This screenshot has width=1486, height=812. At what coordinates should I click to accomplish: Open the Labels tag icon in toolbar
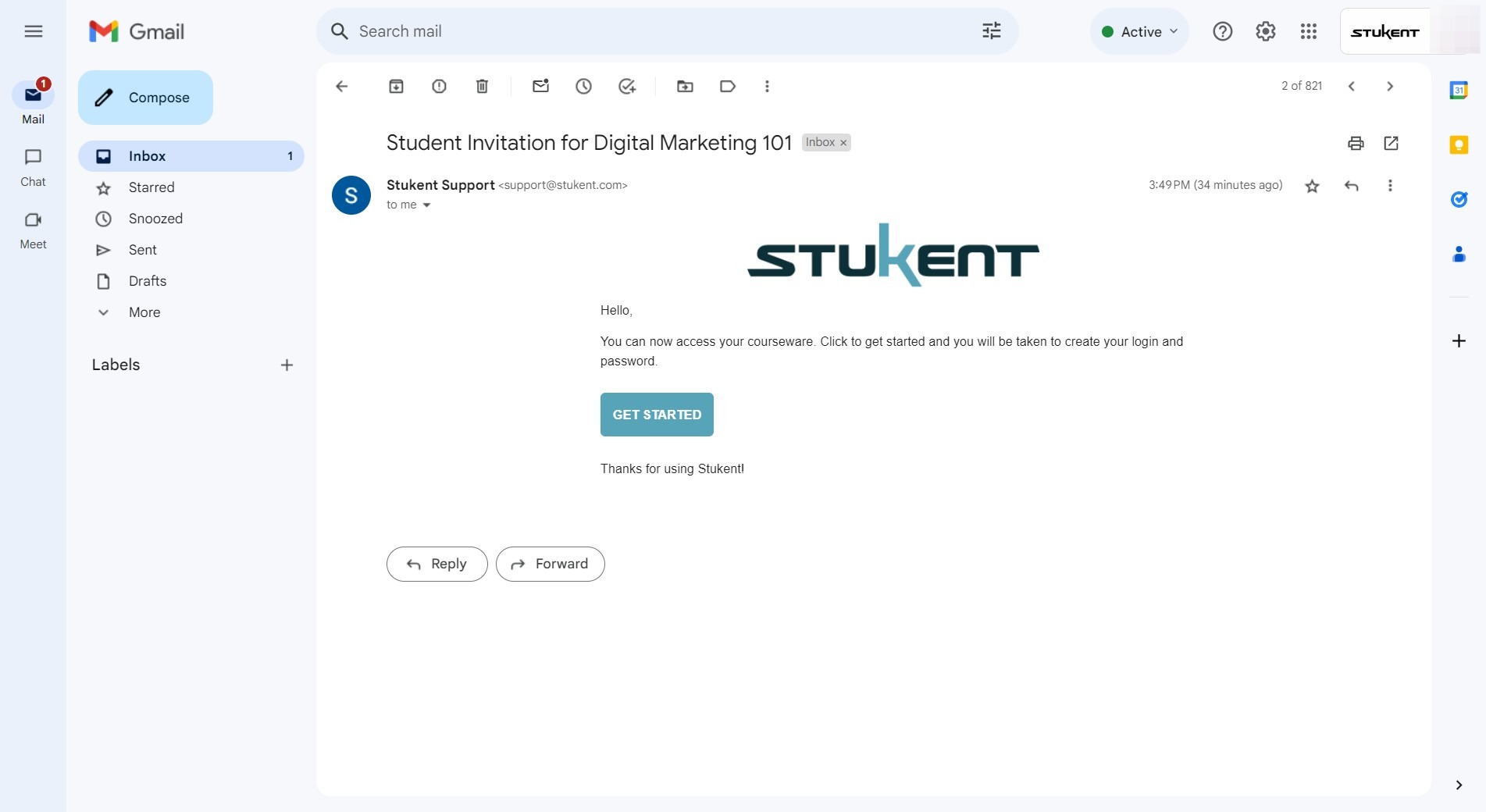click(x=728, y=87)
